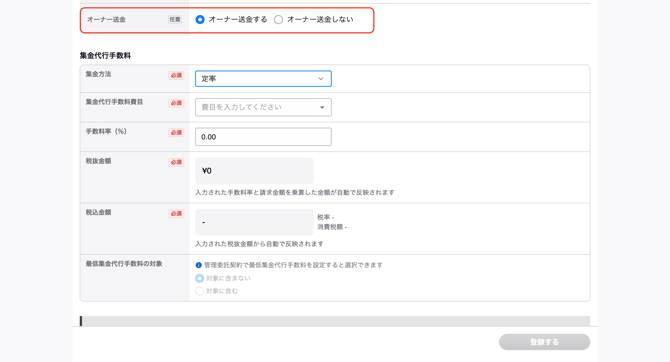Click the info icon beside 管理委託契約 note
The image size is (670, 362).
[198, 265]
